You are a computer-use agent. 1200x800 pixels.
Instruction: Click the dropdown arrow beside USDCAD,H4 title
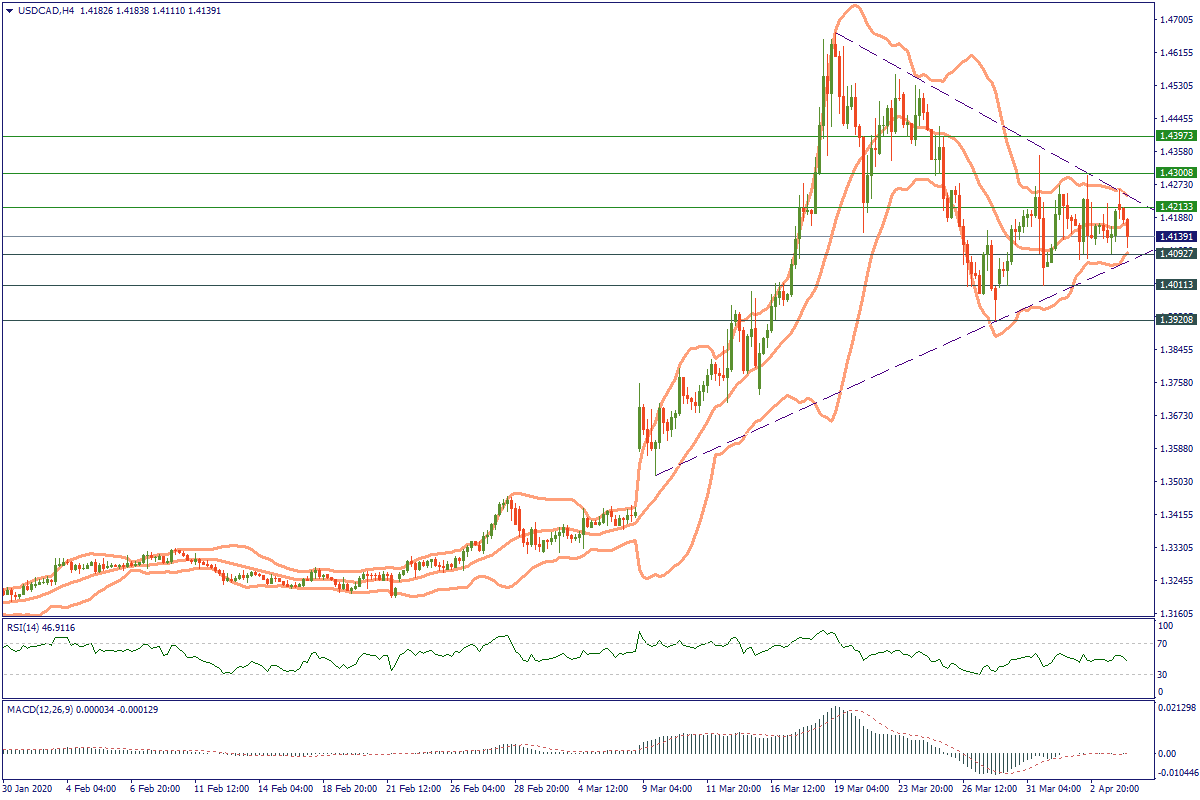(9, 11)
